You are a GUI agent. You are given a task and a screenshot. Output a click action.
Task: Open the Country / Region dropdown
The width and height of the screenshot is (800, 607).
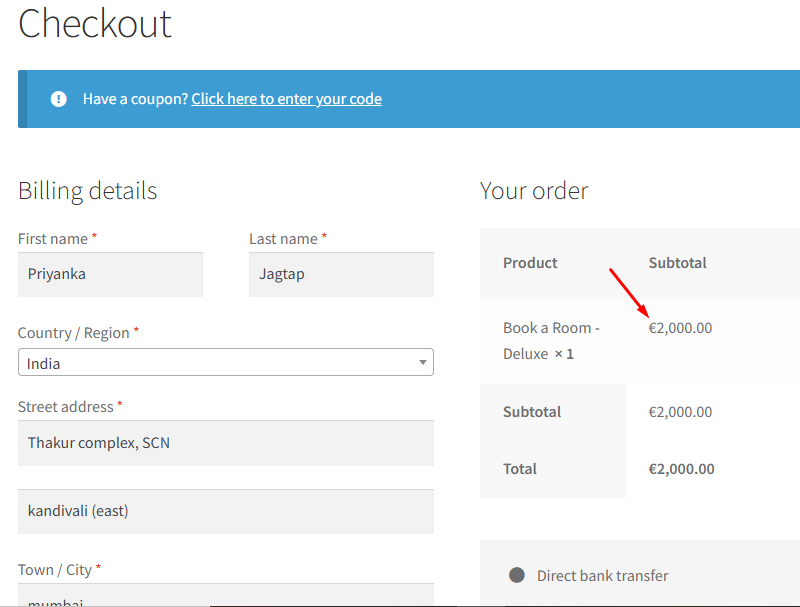225,363
